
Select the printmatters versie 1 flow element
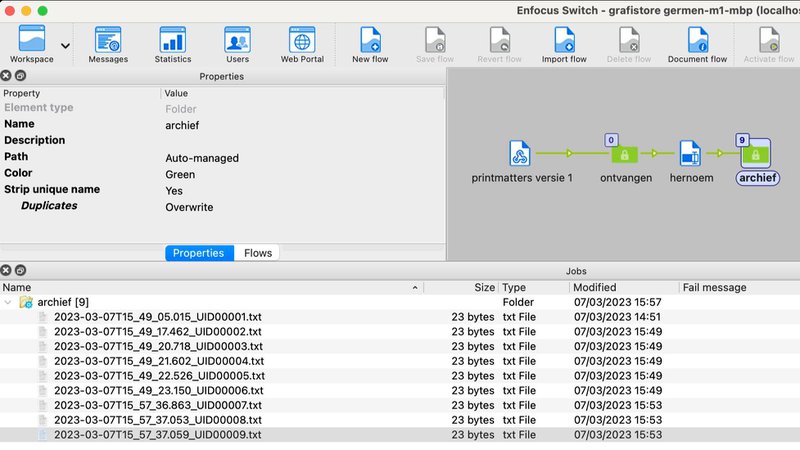click(x=520, y=154)
